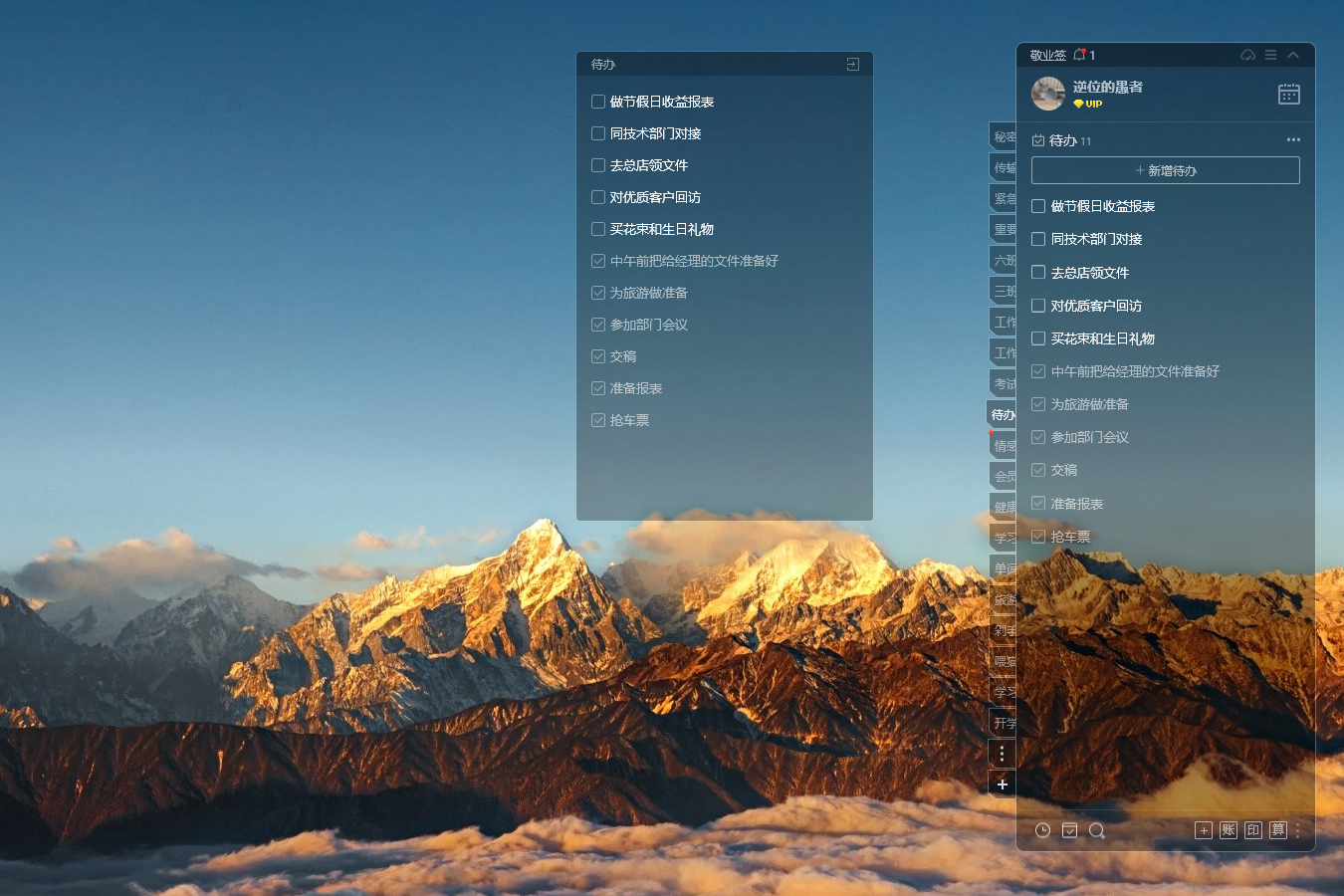This screenshot has height=896, width=1344.
Task: Uncheck 为旅游做准备 in floating 待办 window
Action: coord(598,293)
